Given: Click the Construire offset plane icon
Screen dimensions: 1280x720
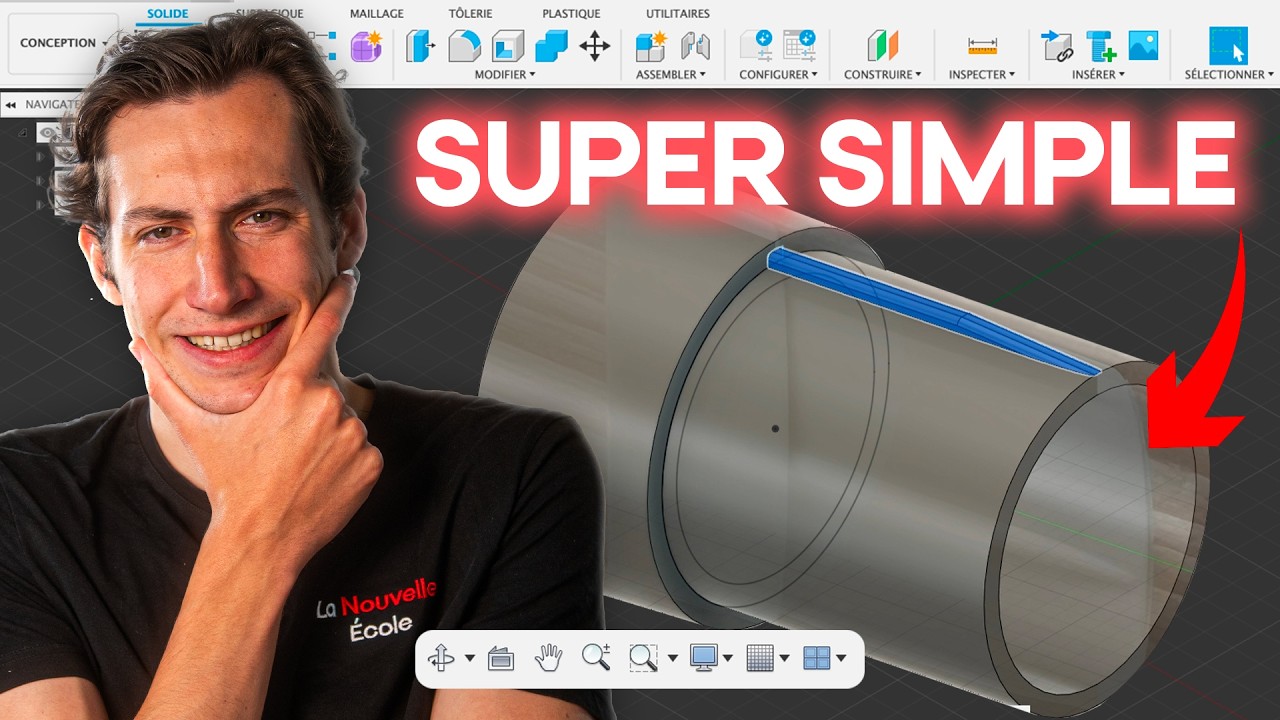Looking at the screenshot, I should [x=883, y=46].
